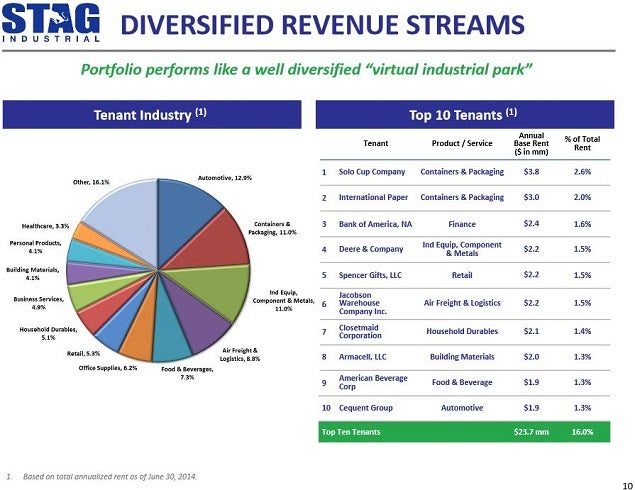
Task: Select the 'Jacobson Warehouse Company Inc.' cell
Action: point(363,303)
